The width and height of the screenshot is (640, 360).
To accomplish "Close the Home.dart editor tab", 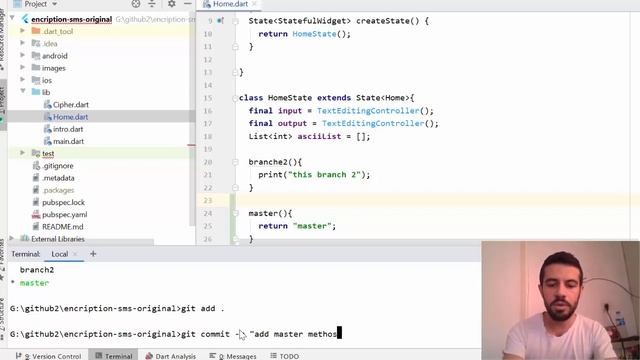I will (254, 4).
